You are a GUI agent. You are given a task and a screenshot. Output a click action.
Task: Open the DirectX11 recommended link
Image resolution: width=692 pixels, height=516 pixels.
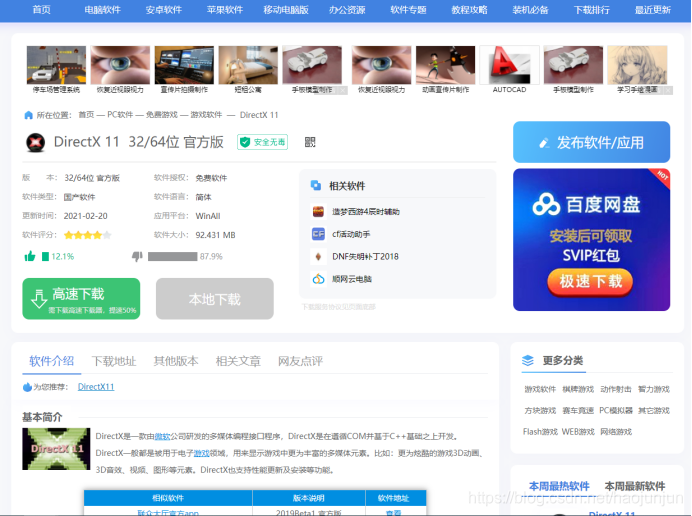coord(96,387)
